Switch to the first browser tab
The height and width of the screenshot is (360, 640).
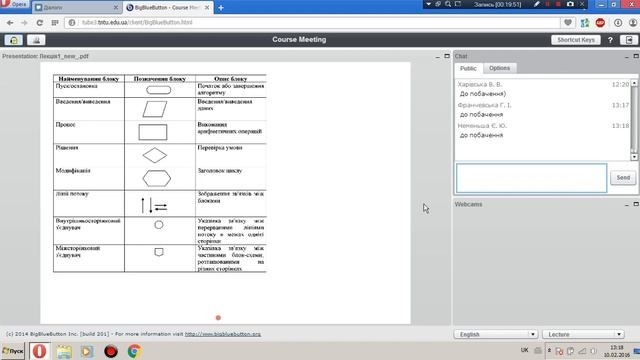[76, 7]
